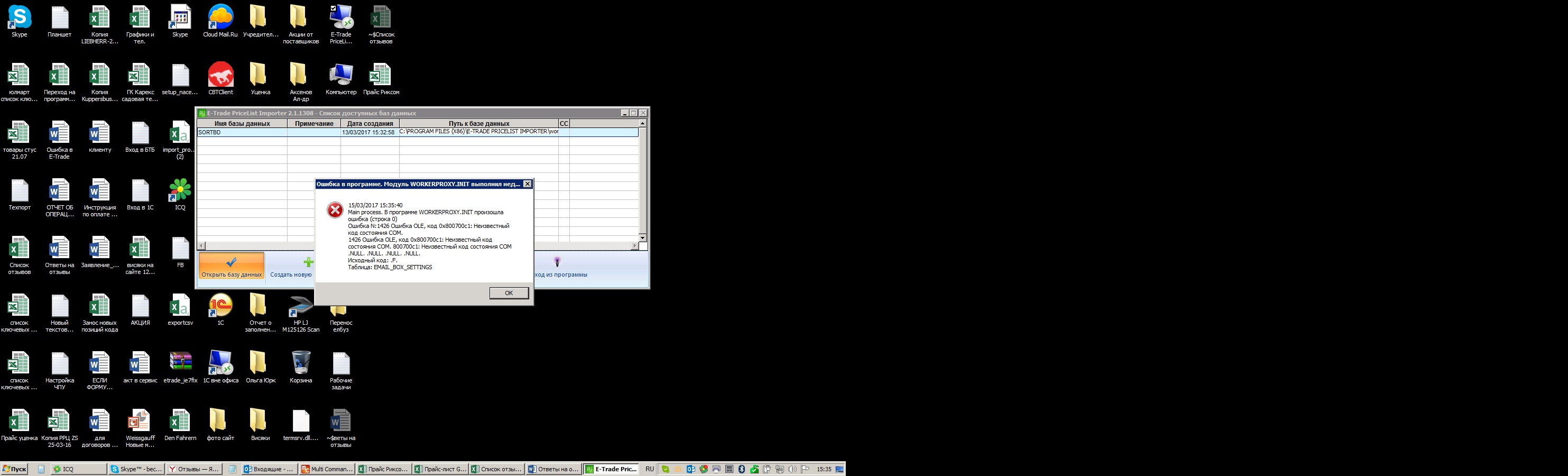The height and width of the screenshot is (476, 1568).
Task: Select the акт в сервис Word document
Action: [x=140, y=368]
